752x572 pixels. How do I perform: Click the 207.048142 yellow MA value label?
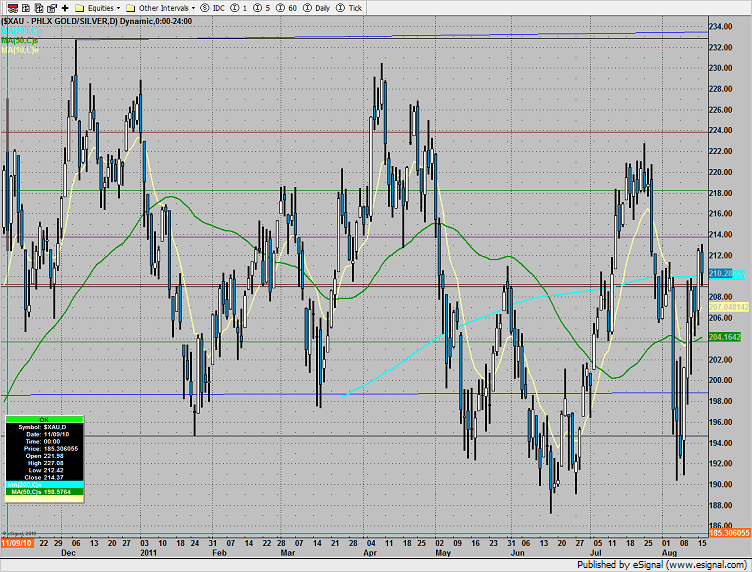(729, 307)
